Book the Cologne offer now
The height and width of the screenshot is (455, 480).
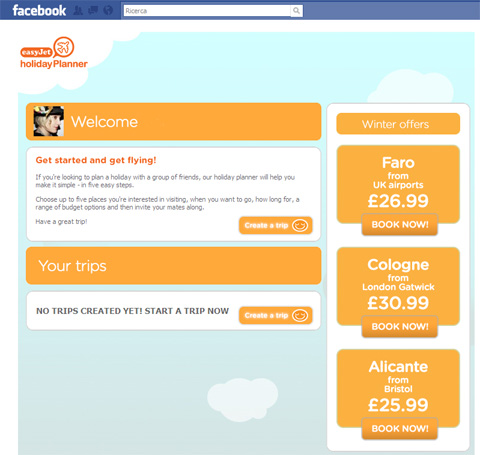click(400, 327)
